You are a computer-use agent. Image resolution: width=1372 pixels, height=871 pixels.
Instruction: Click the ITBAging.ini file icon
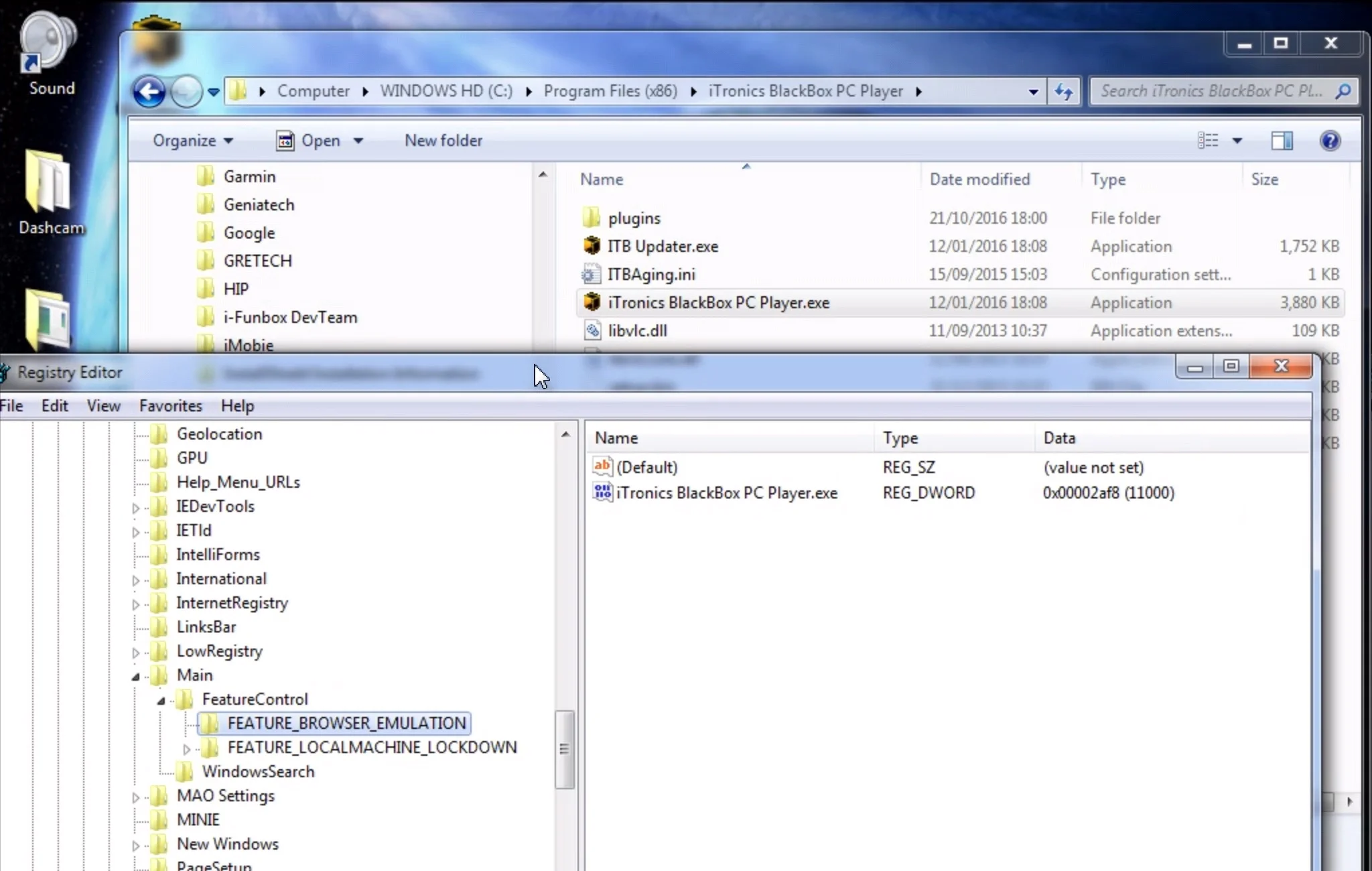point(591,274)
